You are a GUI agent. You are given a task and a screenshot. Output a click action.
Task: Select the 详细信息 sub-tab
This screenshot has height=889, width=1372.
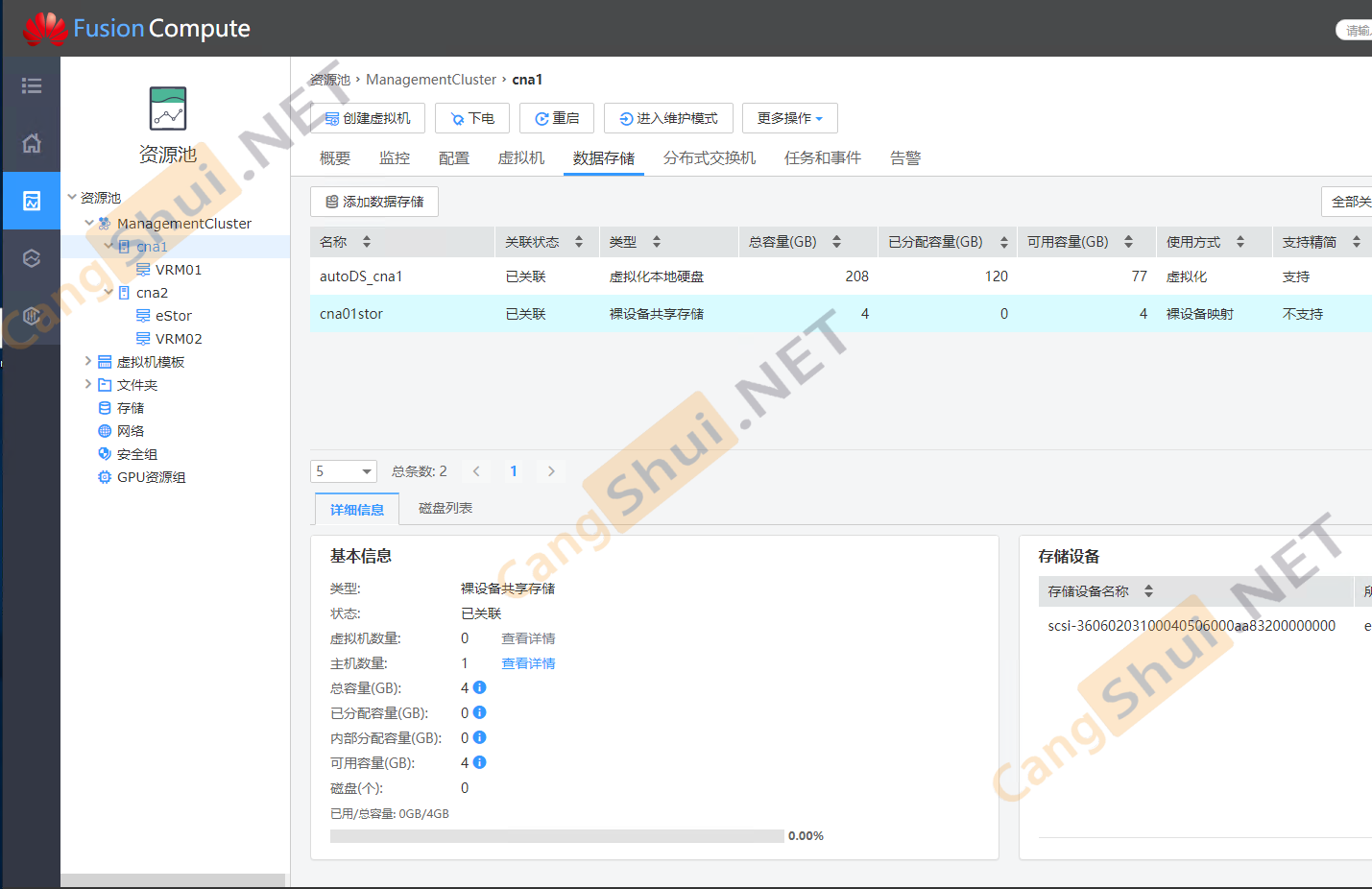tap(357, 510)
